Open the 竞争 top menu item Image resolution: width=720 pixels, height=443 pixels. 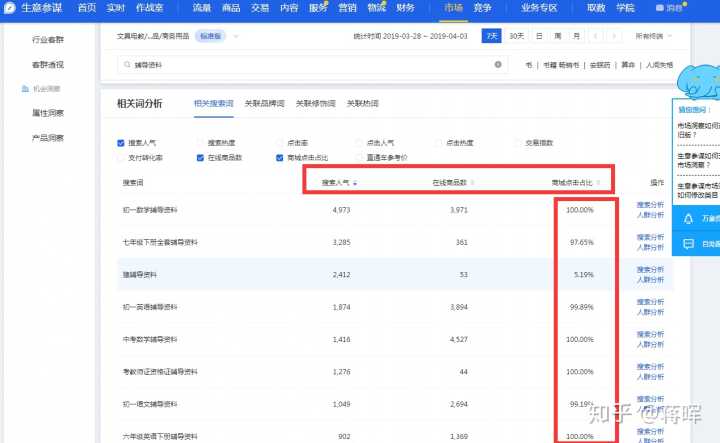coord(481,7)
